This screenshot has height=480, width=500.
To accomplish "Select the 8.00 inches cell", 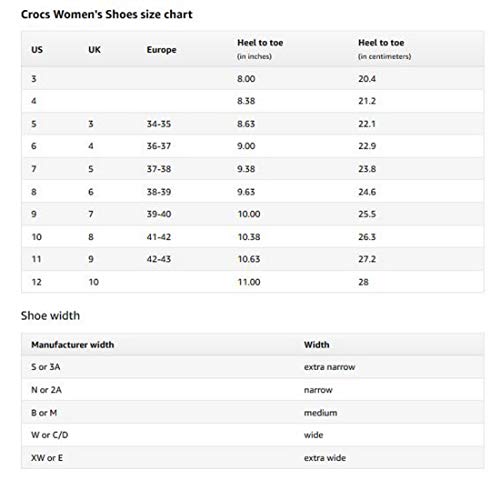I will click(246, 79).
